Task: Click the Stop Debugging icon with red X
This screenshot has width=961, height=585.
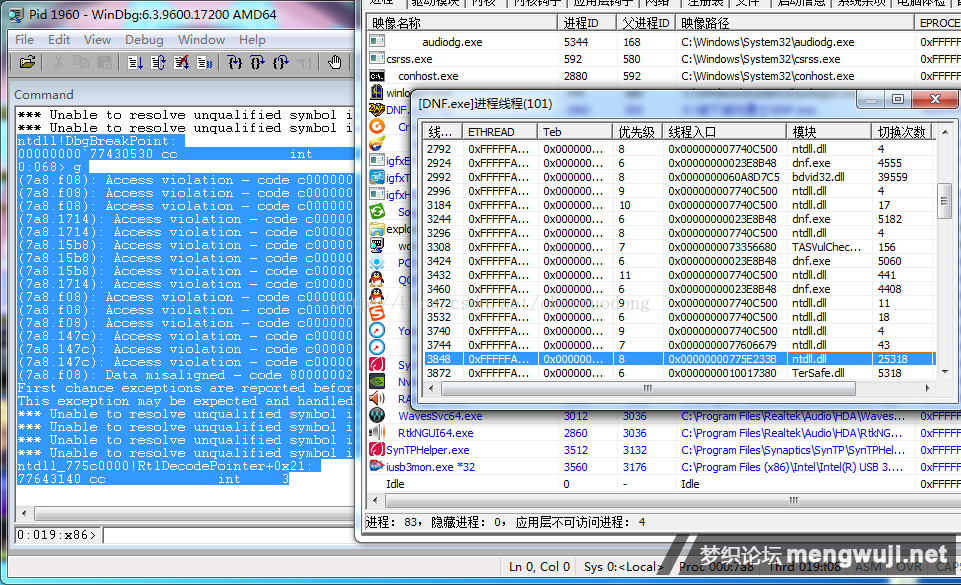Action: click(181, 62)
